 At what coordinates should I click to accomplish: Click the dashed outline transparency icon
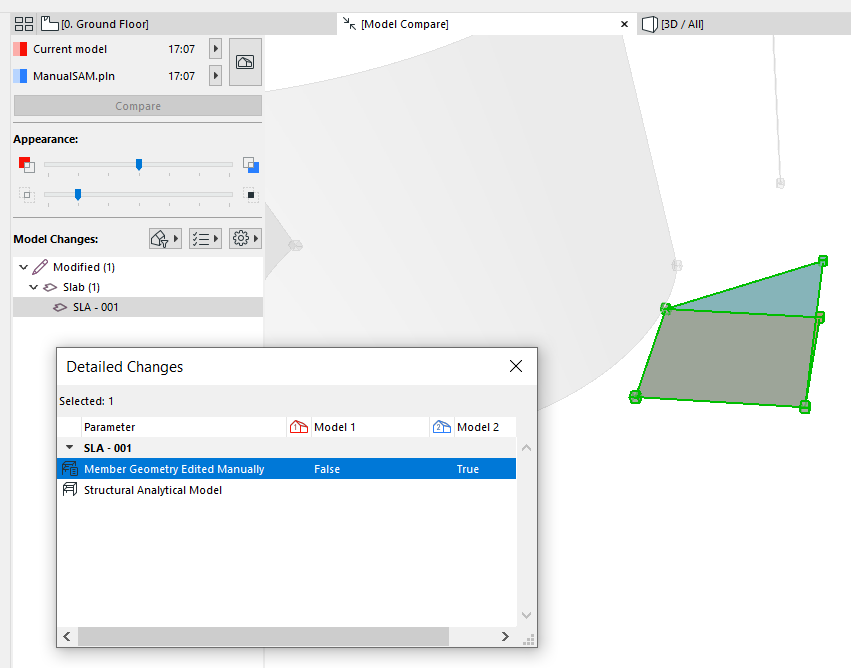coord(27,195)
